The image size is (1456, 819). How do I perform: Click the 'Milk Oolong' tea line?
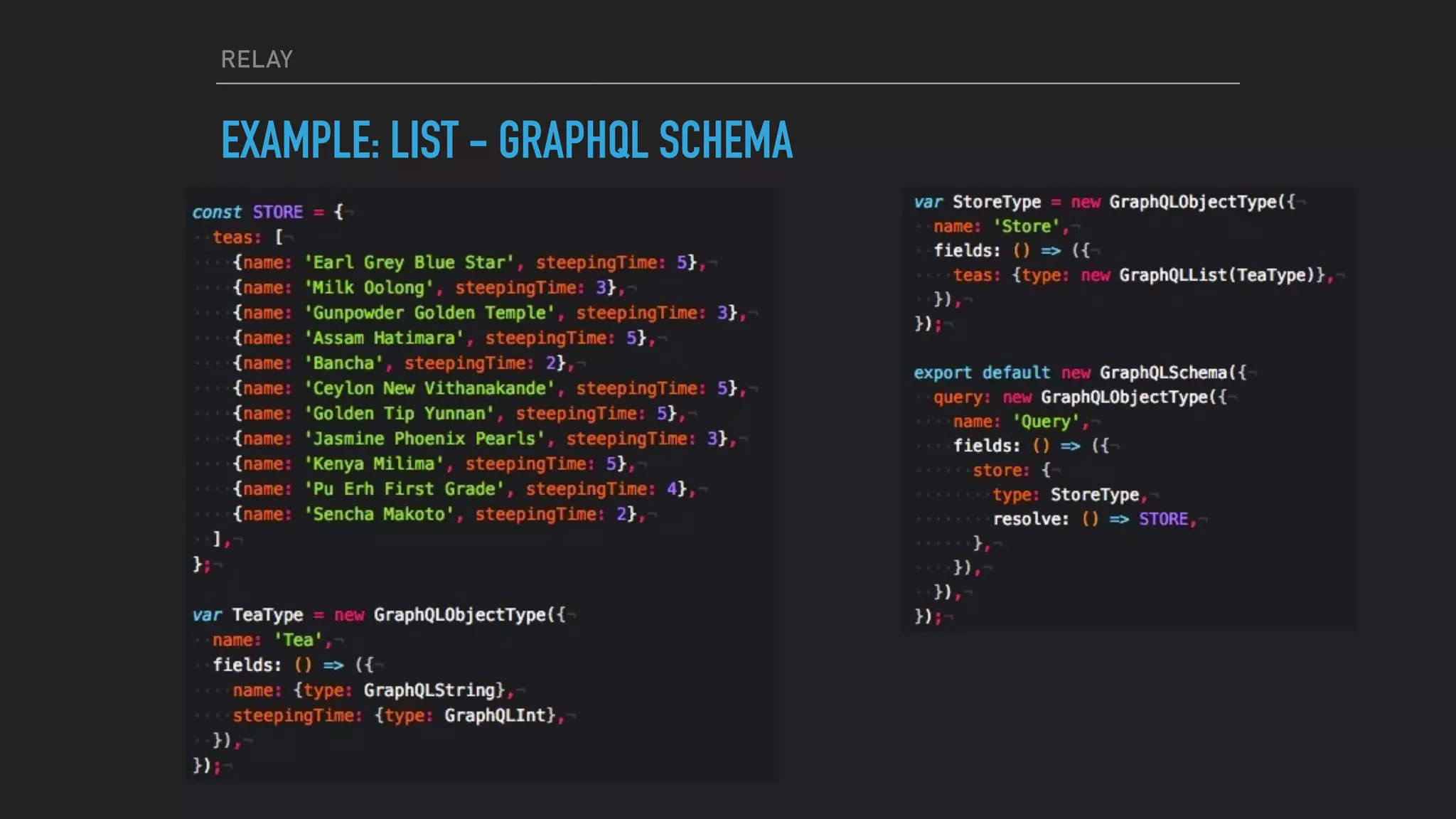(x=369, y=288)
